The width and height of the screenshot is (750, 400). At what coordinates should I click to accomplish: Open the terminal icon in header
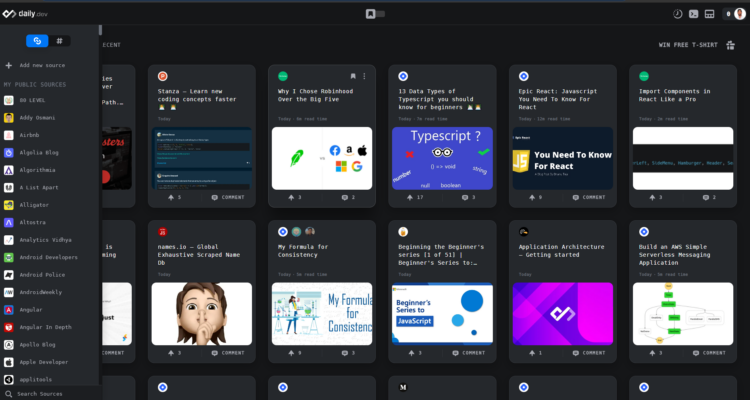(x=694, y=14)
